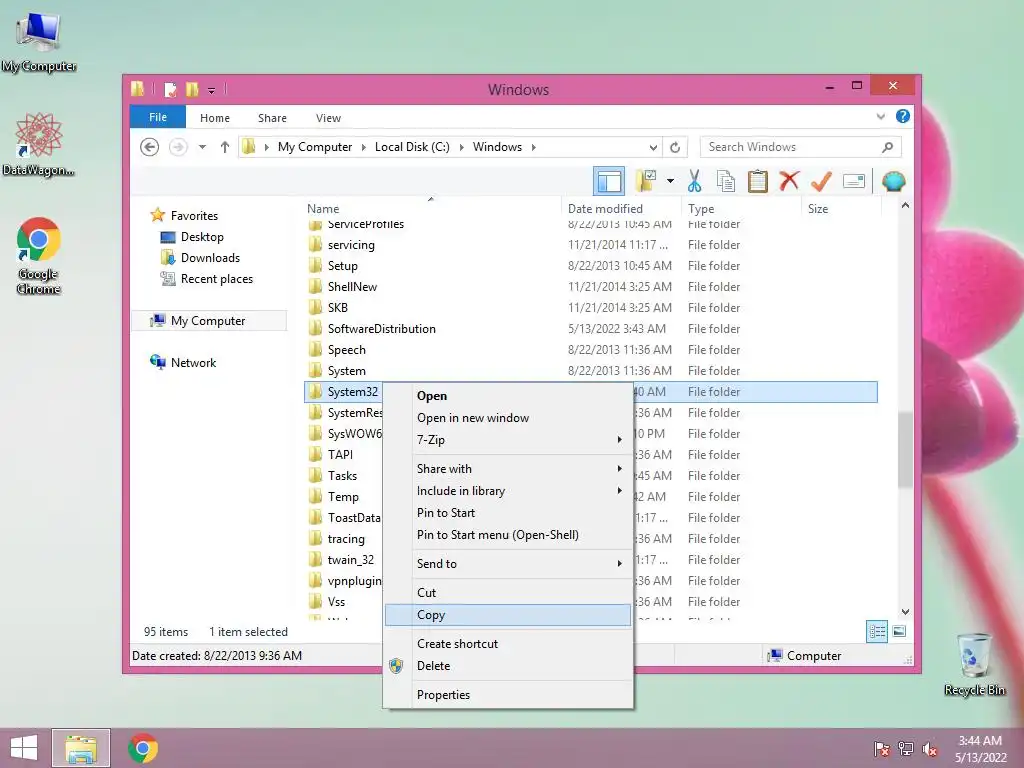Expand the arrow after My Computer breadcrumb
1024x768 pixels.
(364, 147)
